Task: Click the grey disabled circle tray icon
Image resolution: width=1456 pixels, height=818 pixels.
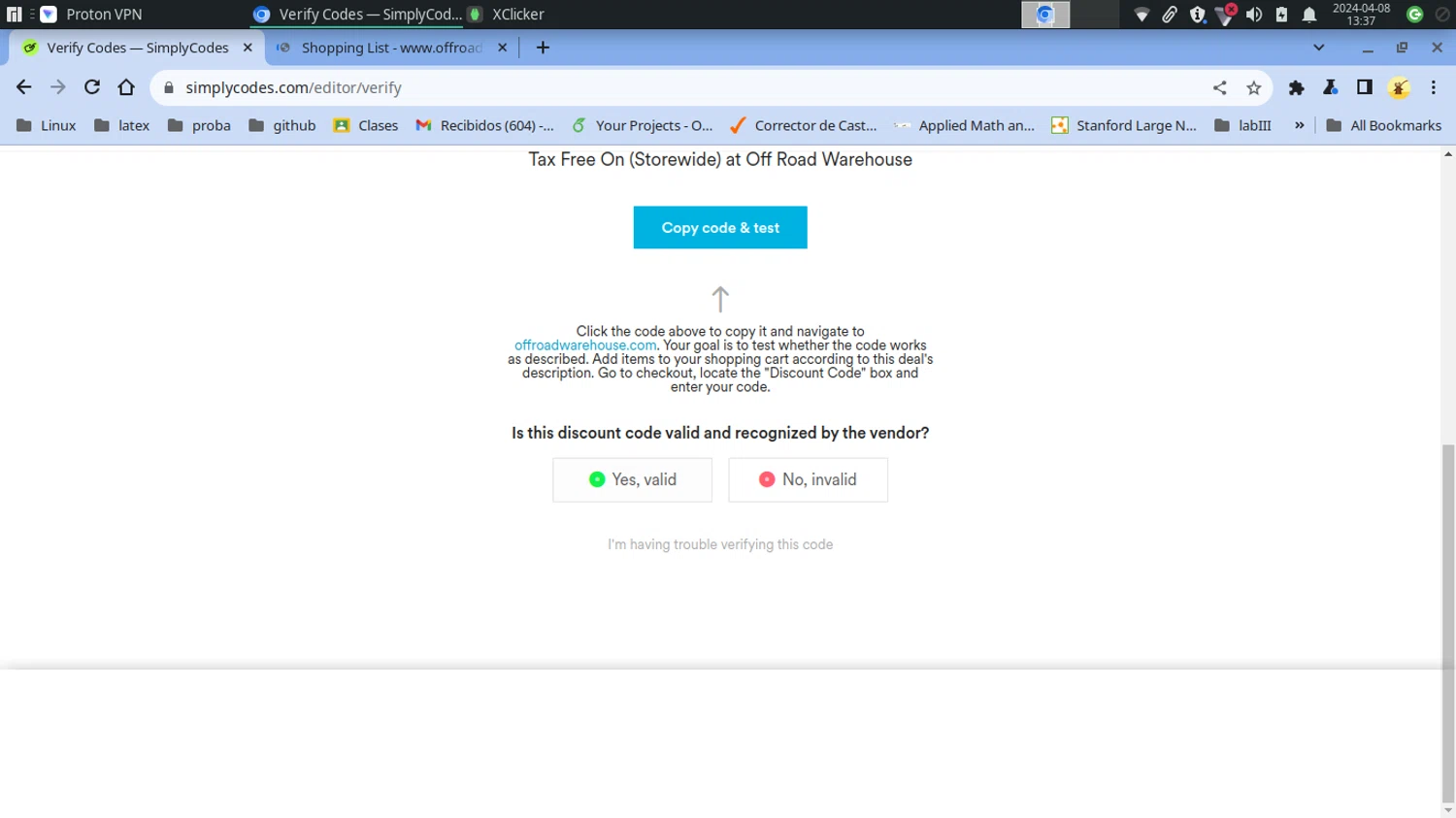Action: pos(1442,15)
